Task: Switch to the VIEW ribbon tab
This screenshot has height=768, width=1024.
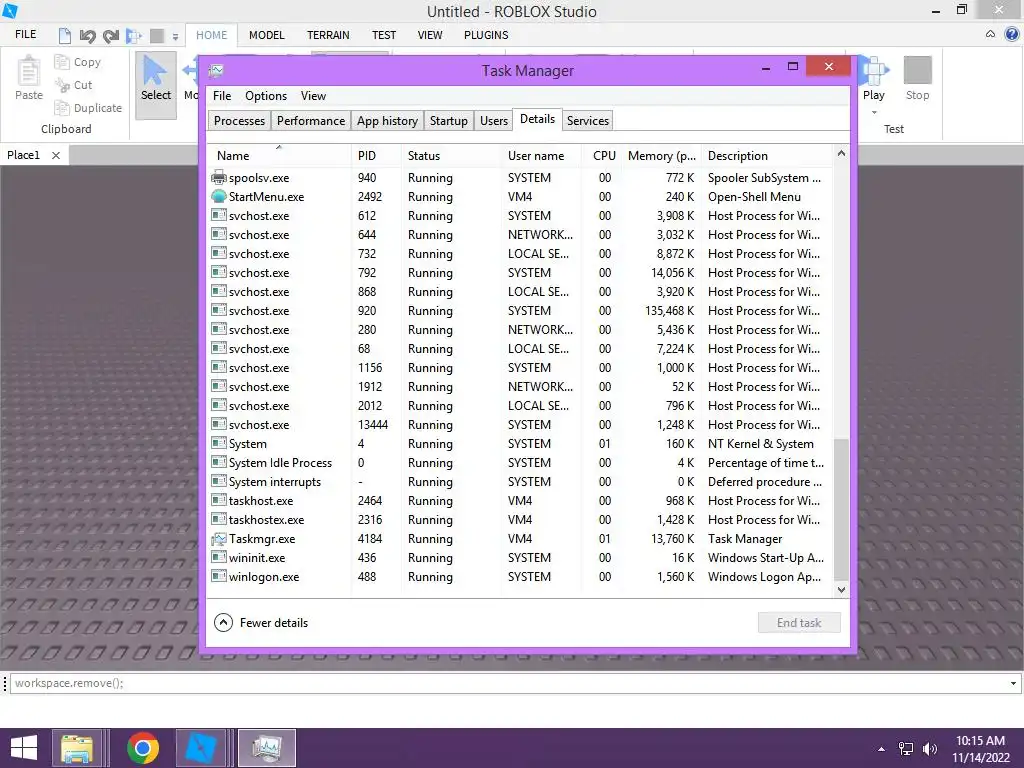Action: coord(430,35)
